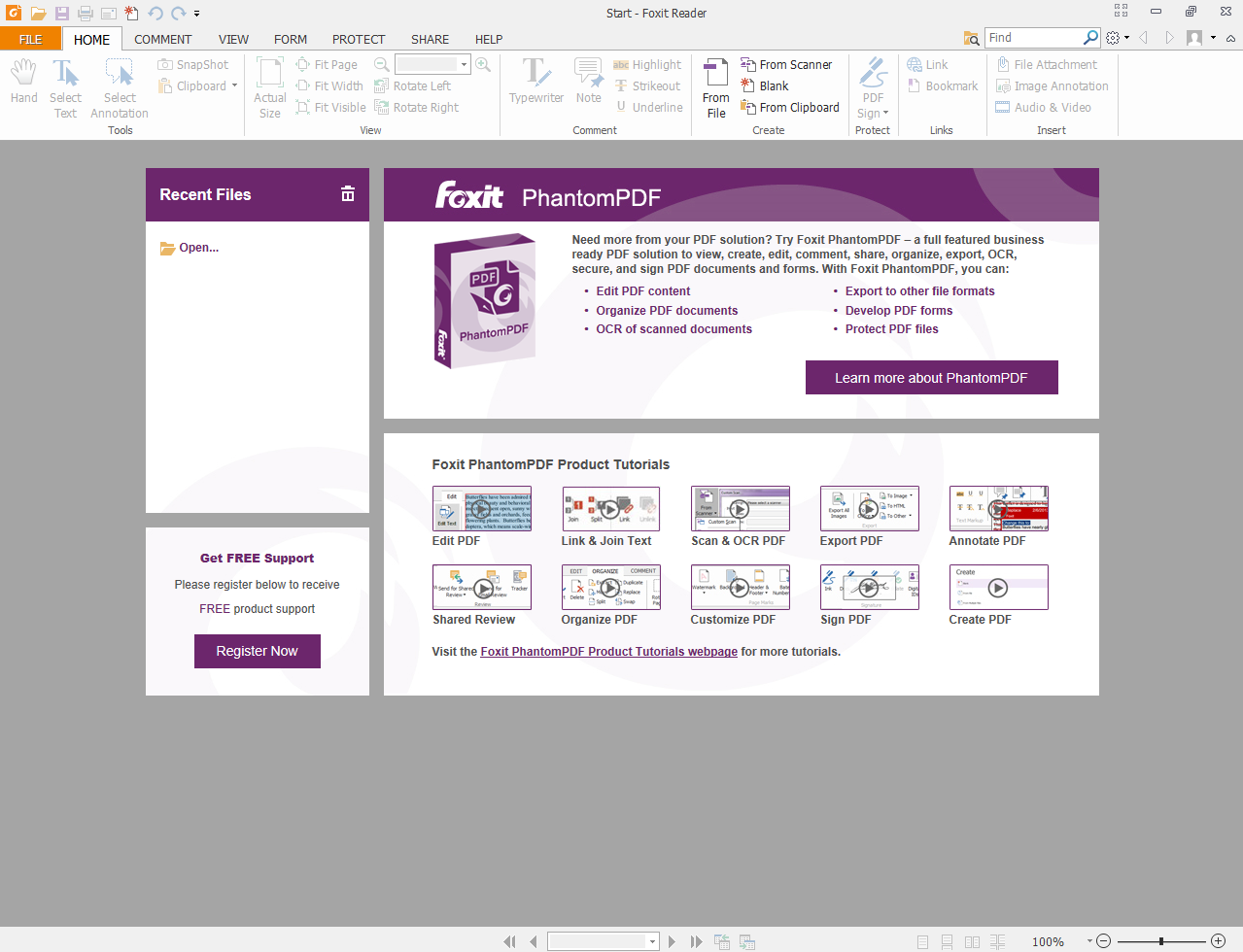Select the Underline tool
The height and width of the screenshot is (952, 1243).
click(648, 108)
